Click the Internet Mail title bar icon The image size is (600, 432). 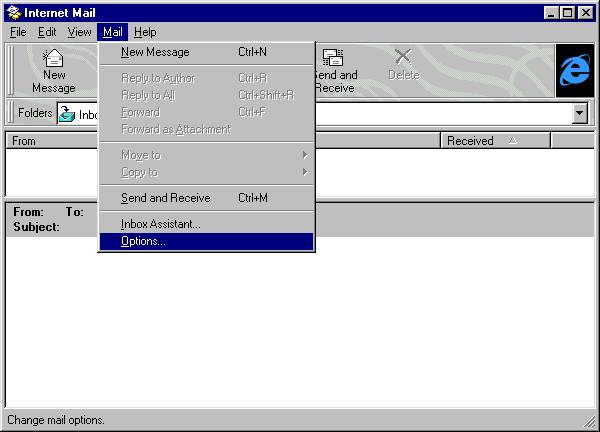(14, 13)
